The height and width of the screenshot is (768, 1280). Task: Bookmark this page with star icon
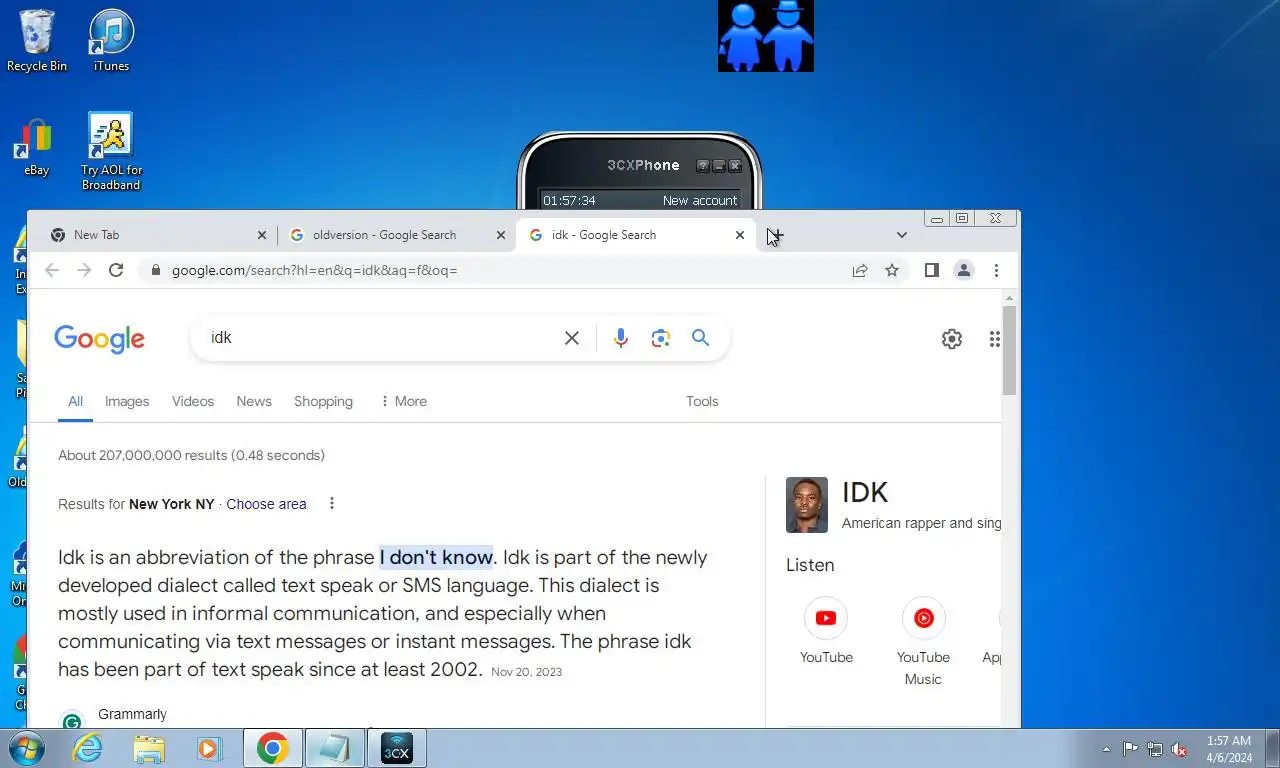click(892, 270)
